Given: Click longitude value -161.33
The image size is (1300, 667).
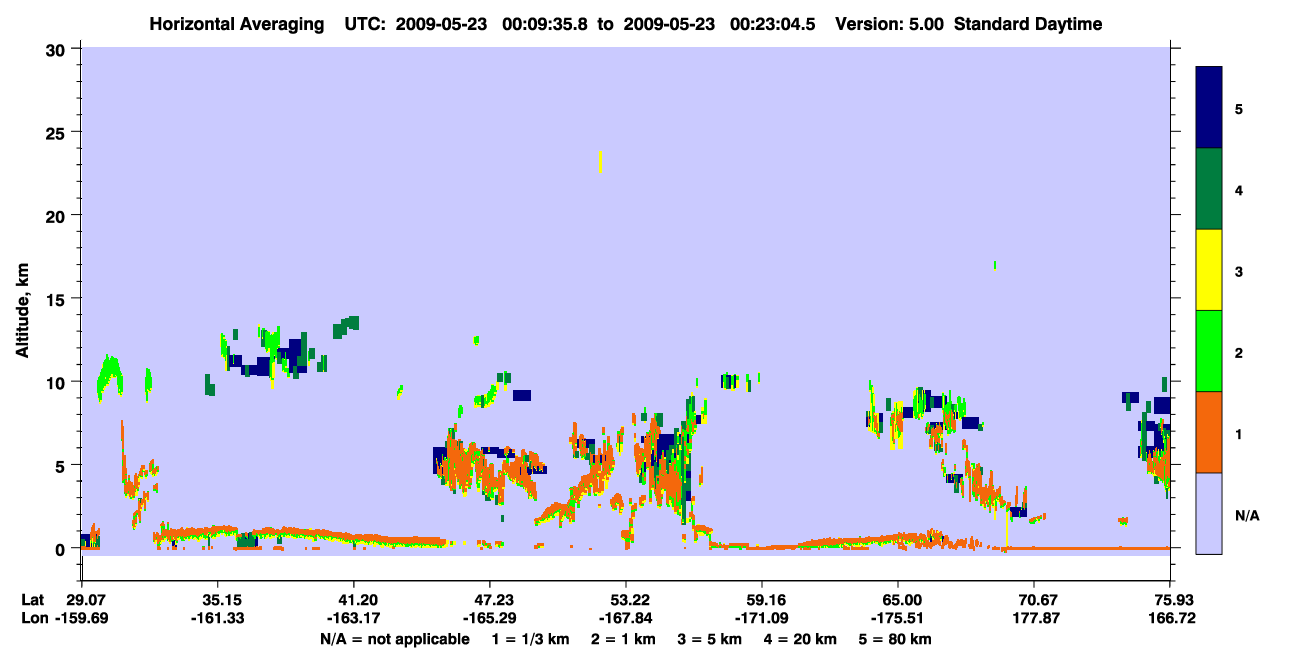Looking at the screenshot, I should pos(218,618).
